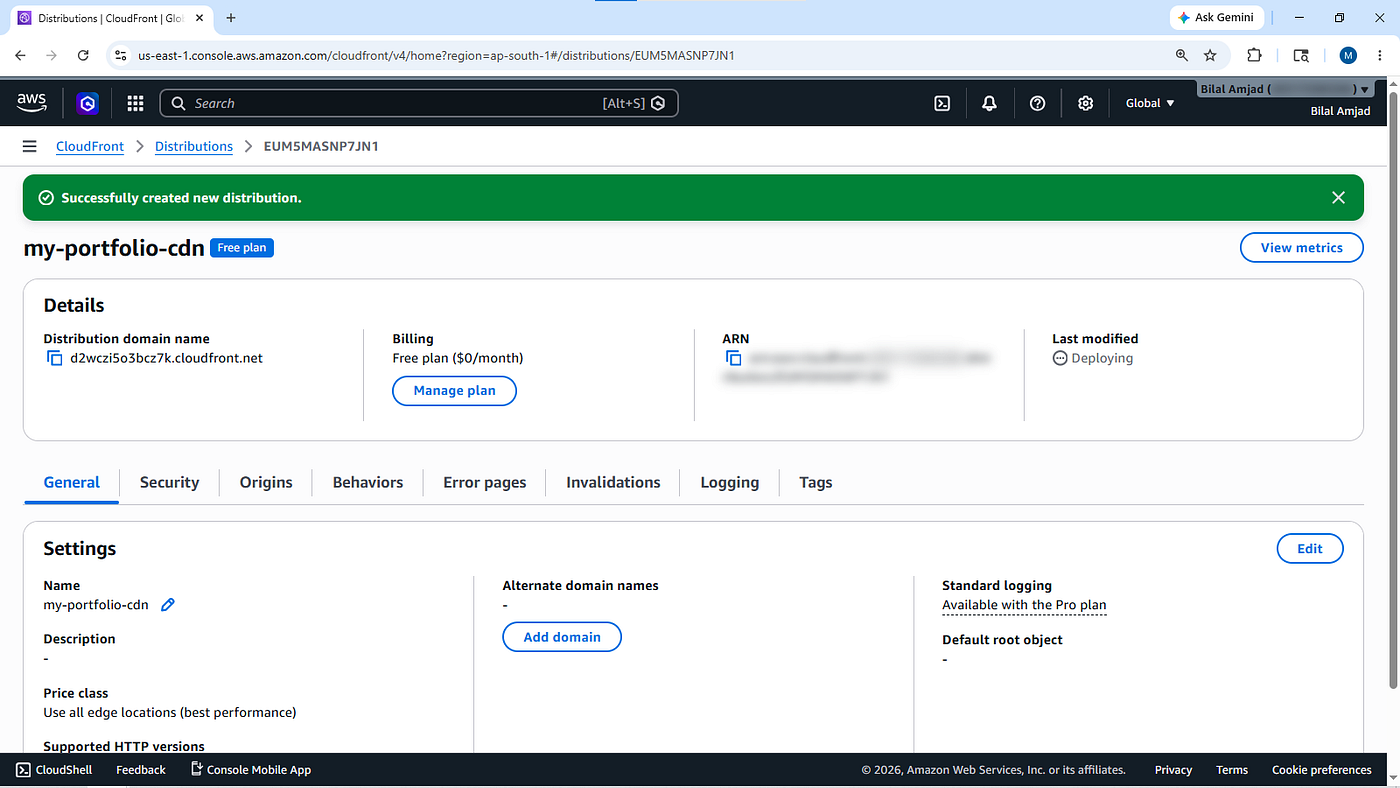Open the notifications bell
The width and height of the screenshot is (1400, 788).
pyautogui.click(x=989, y=103)
